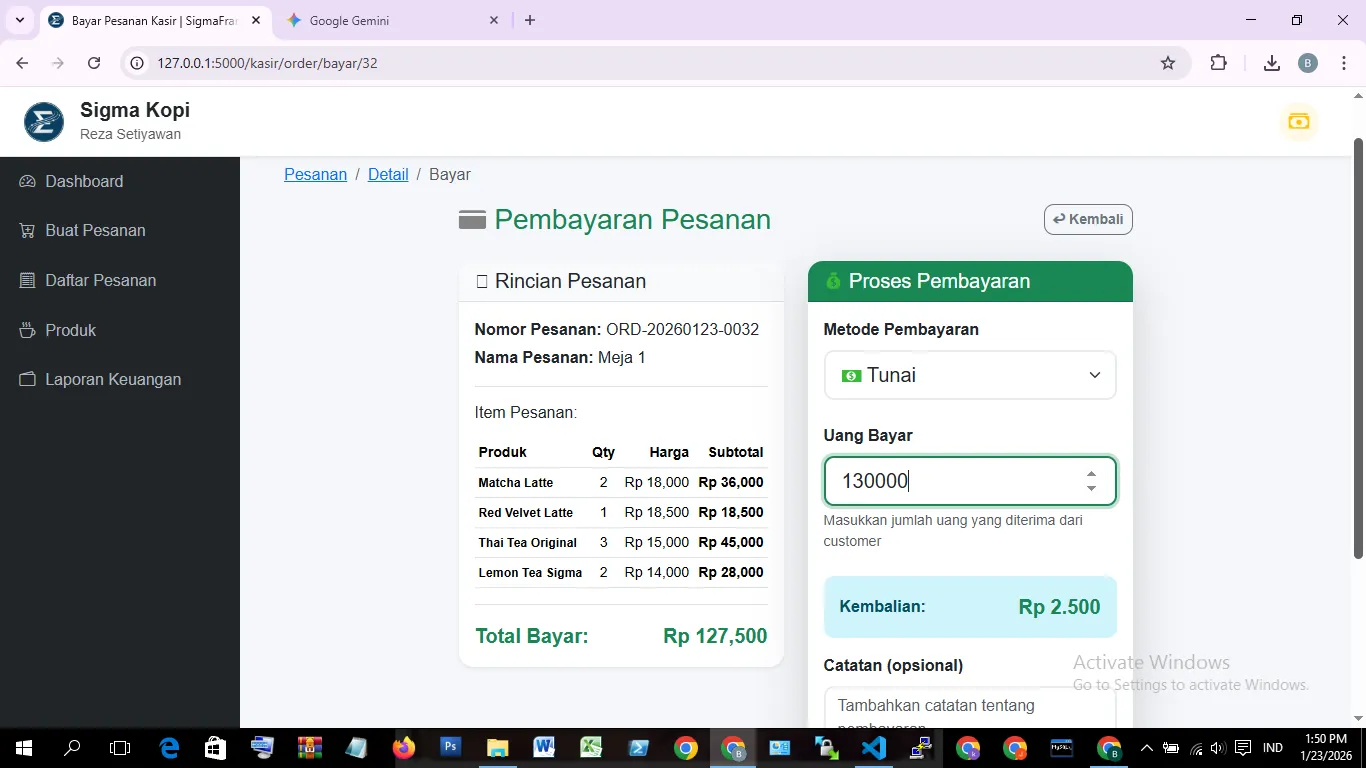Viewport: 1366px width, 768px height.
Task: Open Buat Pesanan in the sidebar
Action: [82, 230]
